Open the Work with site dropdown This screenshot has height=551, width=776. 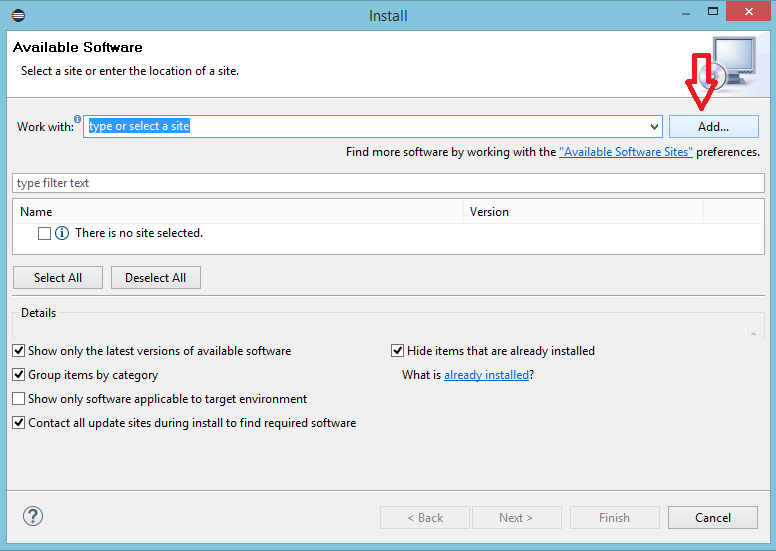[654, 127]
